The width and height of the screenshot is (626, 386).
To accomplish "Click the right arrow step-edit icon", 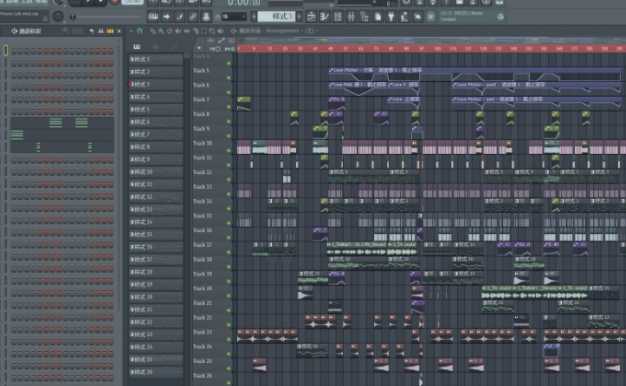I will click(166, 17).
